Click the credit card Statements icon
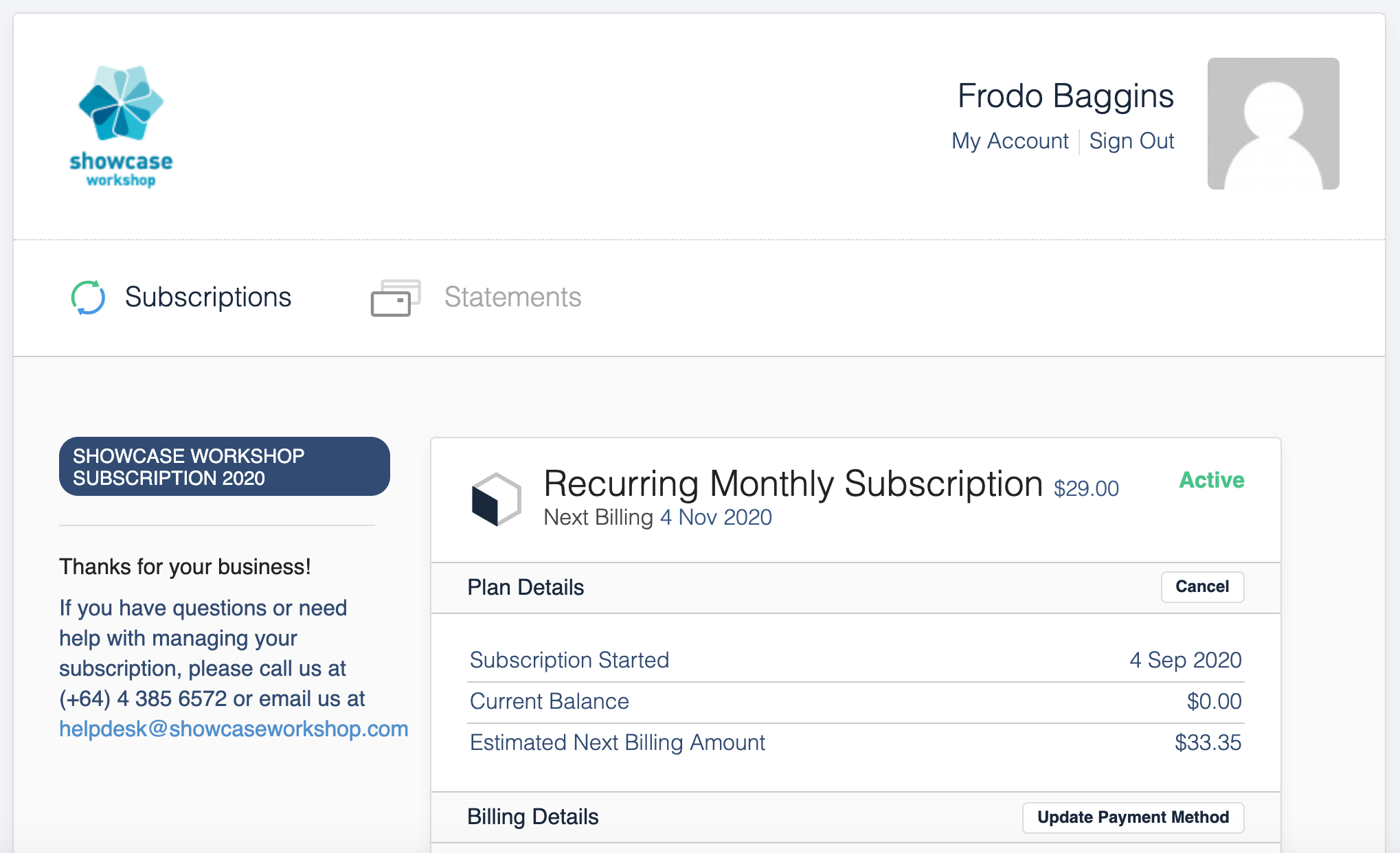1400x853 pixels. (395, 297)
